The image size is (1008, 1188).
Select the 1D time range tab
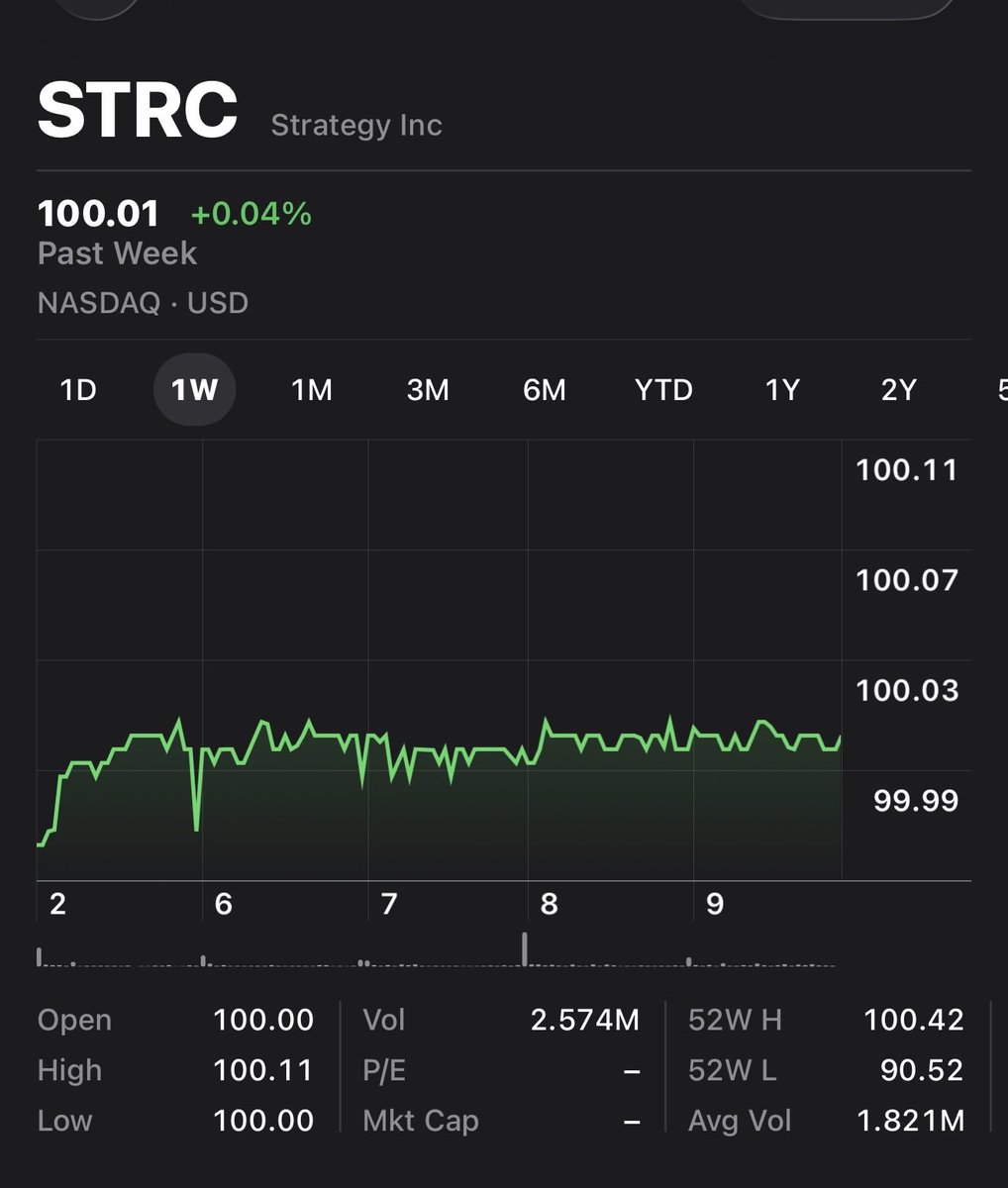pos(78,390)
